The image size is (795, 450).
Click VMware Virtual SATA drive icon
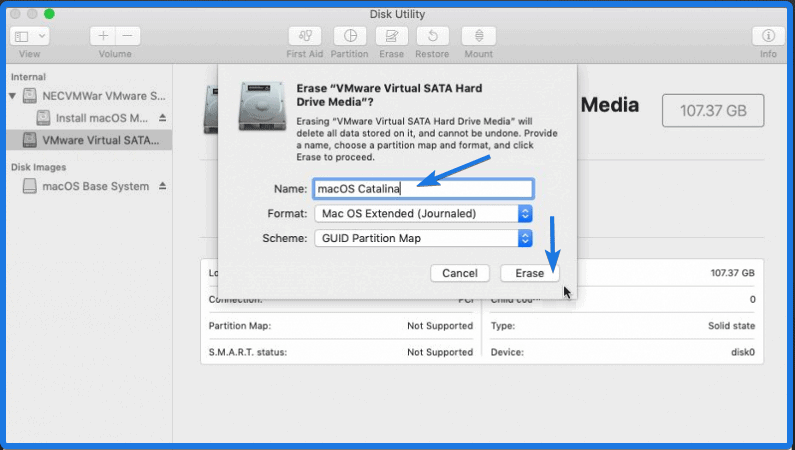(x=30, y=140)
